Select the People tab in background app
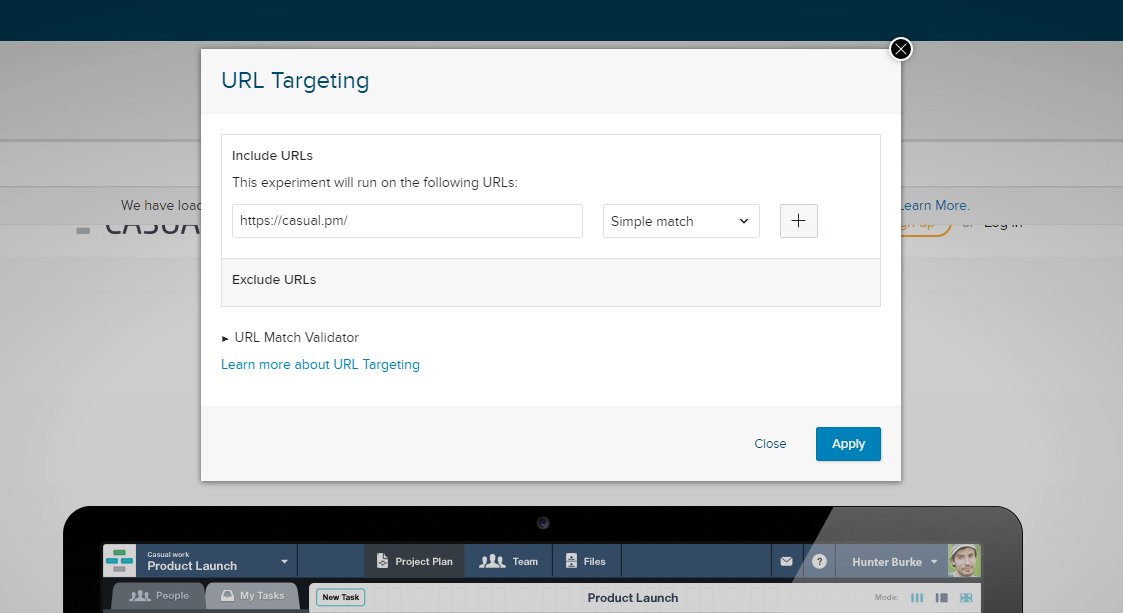1123x613 pixels. point(159,596)
